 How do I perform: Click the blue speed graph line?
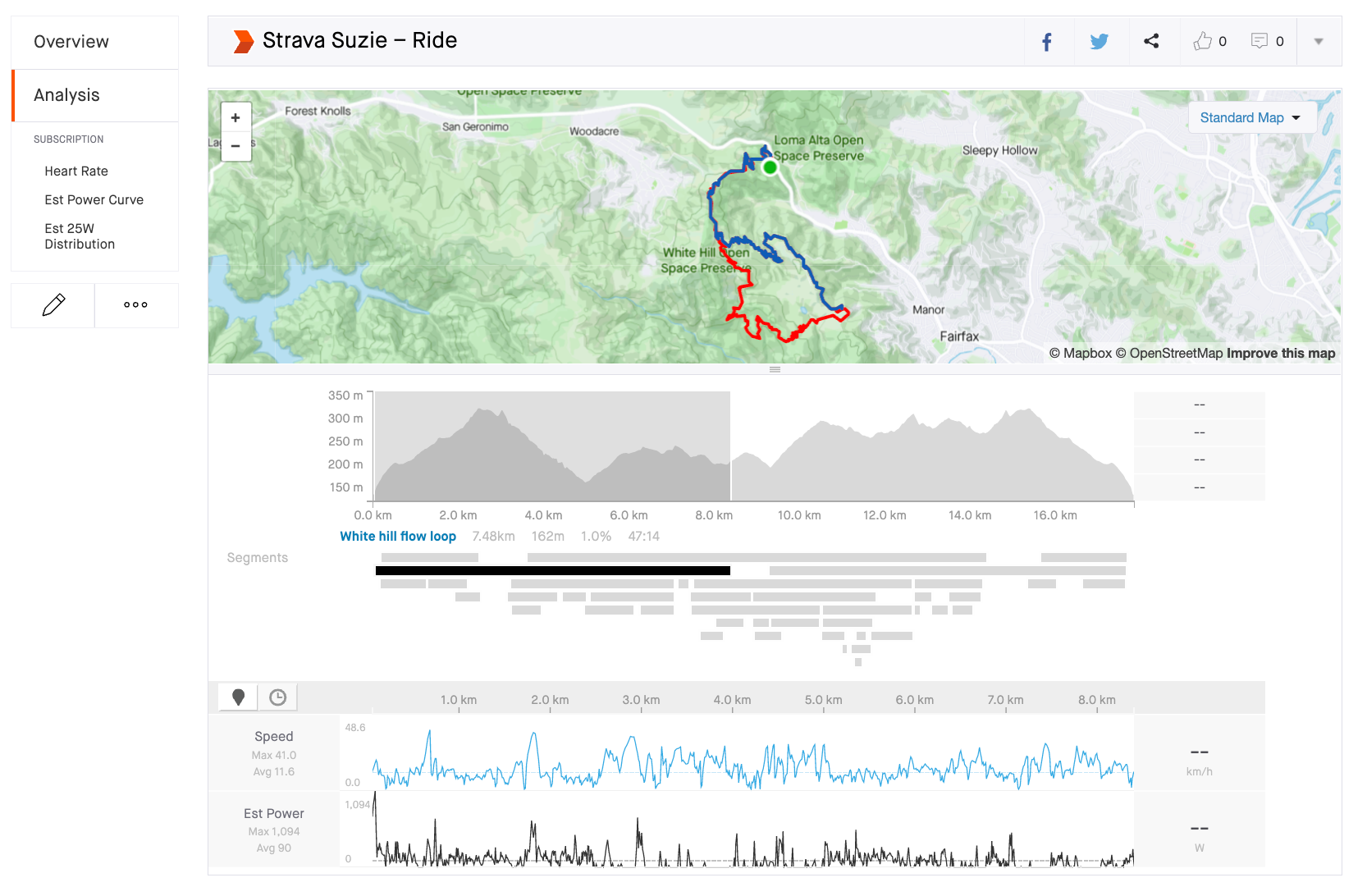(753, 761)
